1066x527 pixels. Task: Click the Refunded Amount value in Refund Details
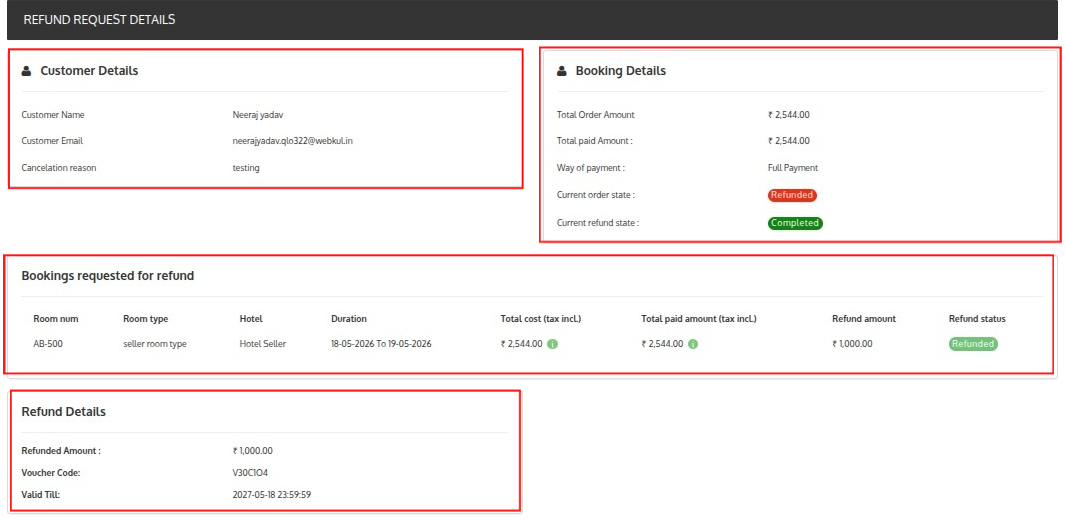pyautogui.click(x=253, y=451)
